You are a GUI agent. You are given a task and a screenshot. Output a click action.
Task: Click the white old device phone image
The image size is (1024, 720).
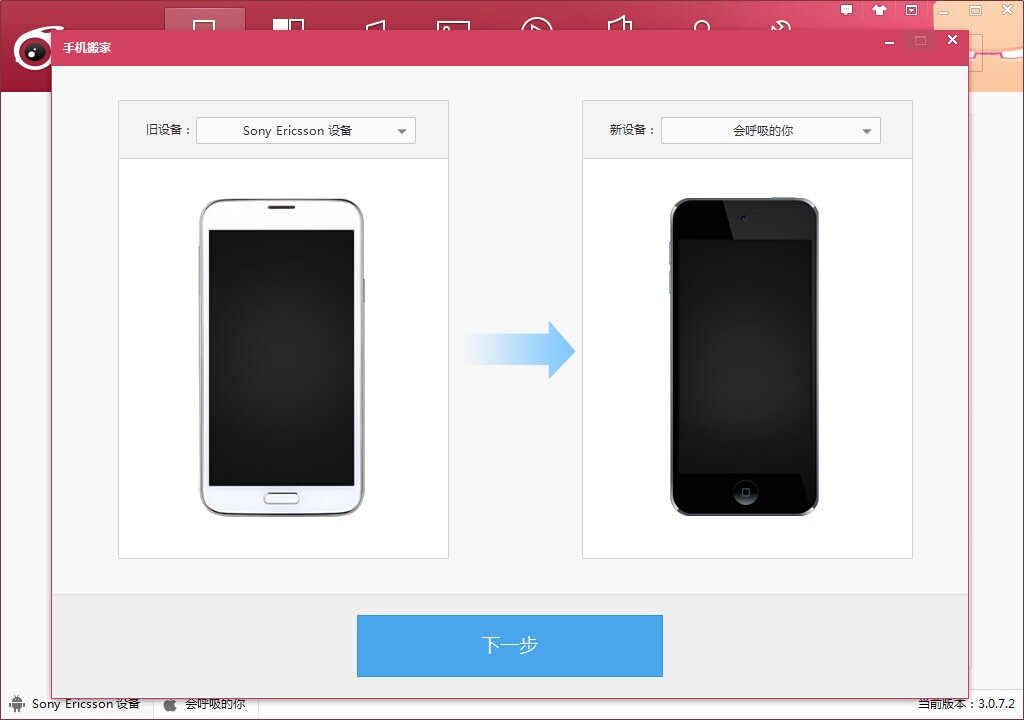tap(282, 357)
